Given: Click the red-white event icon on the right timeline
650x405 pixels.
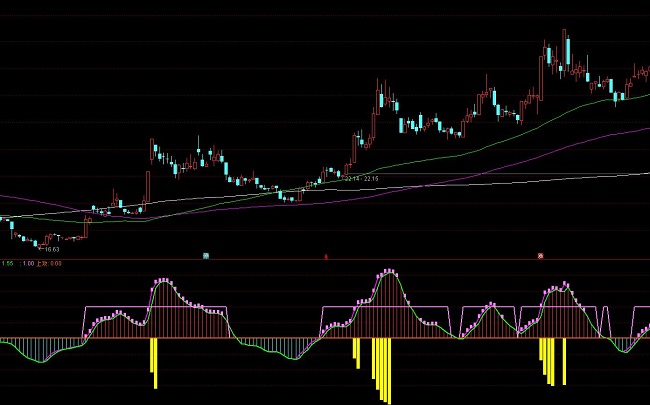Looking at the screenshot, I should pyautogui.click(x=540, y=256).
